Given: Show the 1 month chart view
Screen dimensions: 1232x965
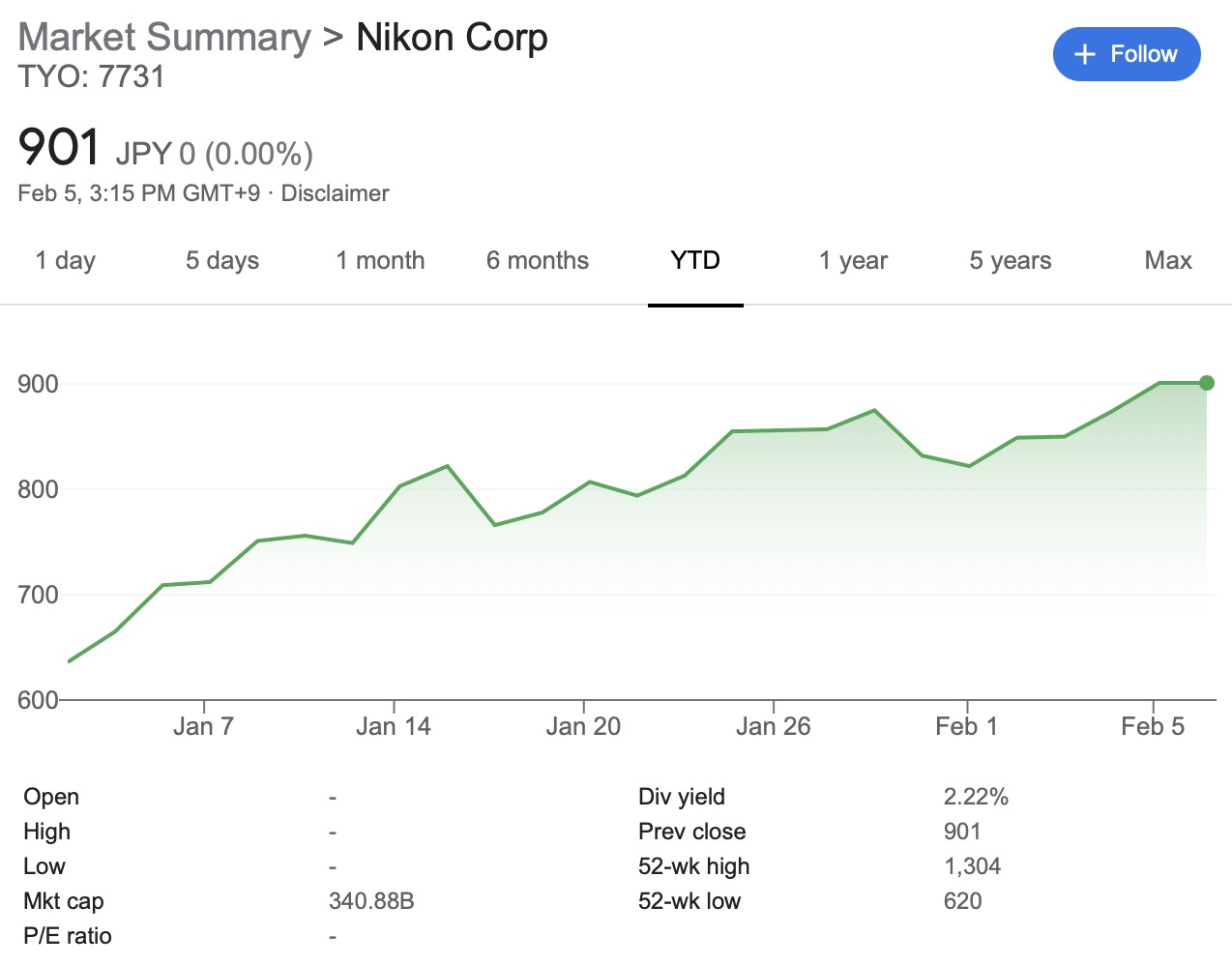Looking at the screenshot, I should tap(380, 260).
